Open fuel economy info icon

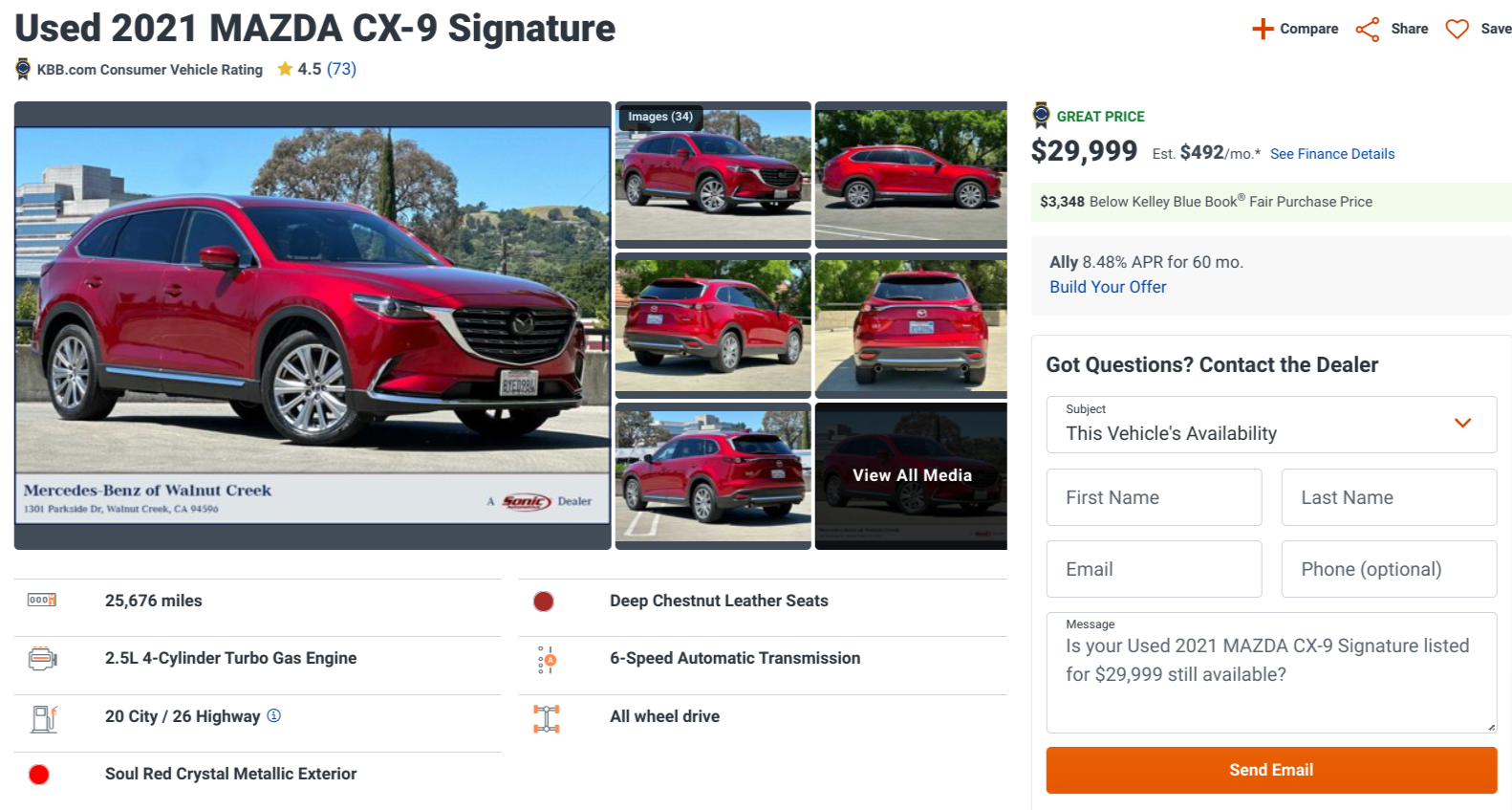[x=274, y=715]
